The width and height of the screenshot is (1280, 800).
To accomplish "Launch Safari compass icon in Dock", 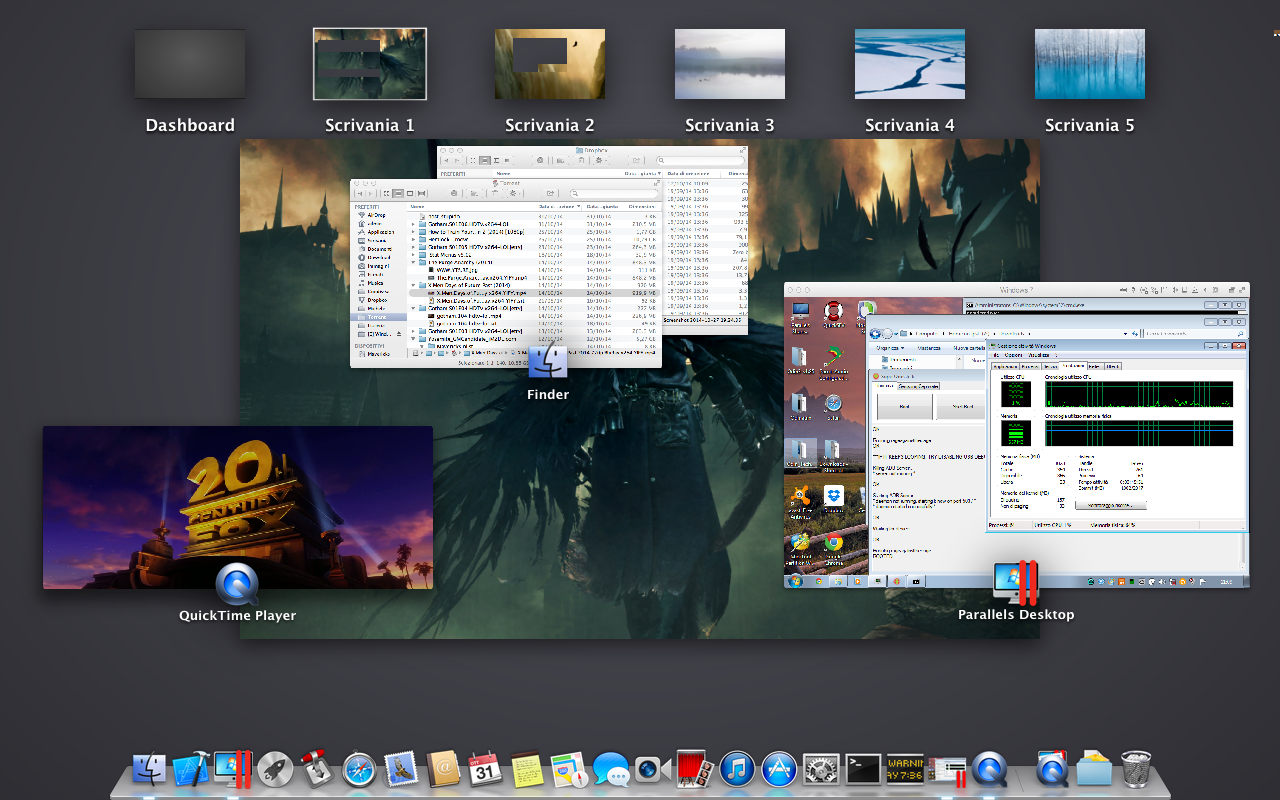I will pyautogui.click(x=359, y=769).
